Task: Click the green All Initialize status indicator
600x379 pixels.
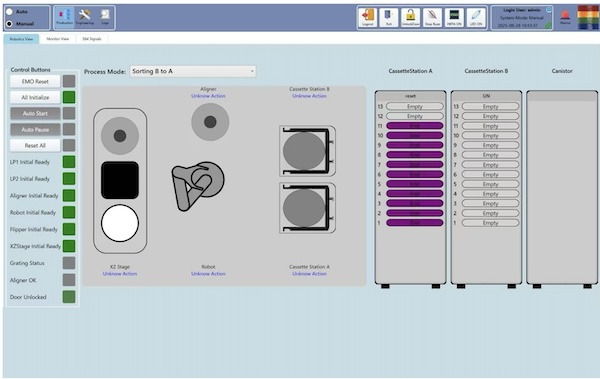Action: coord(69,97)
